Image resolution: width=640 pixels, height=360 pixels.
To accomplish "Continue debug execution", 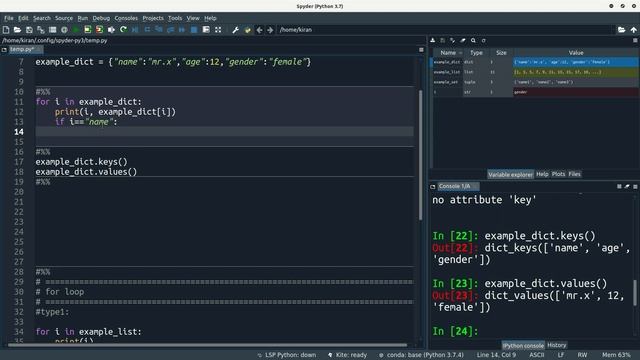I will (182, 30).
